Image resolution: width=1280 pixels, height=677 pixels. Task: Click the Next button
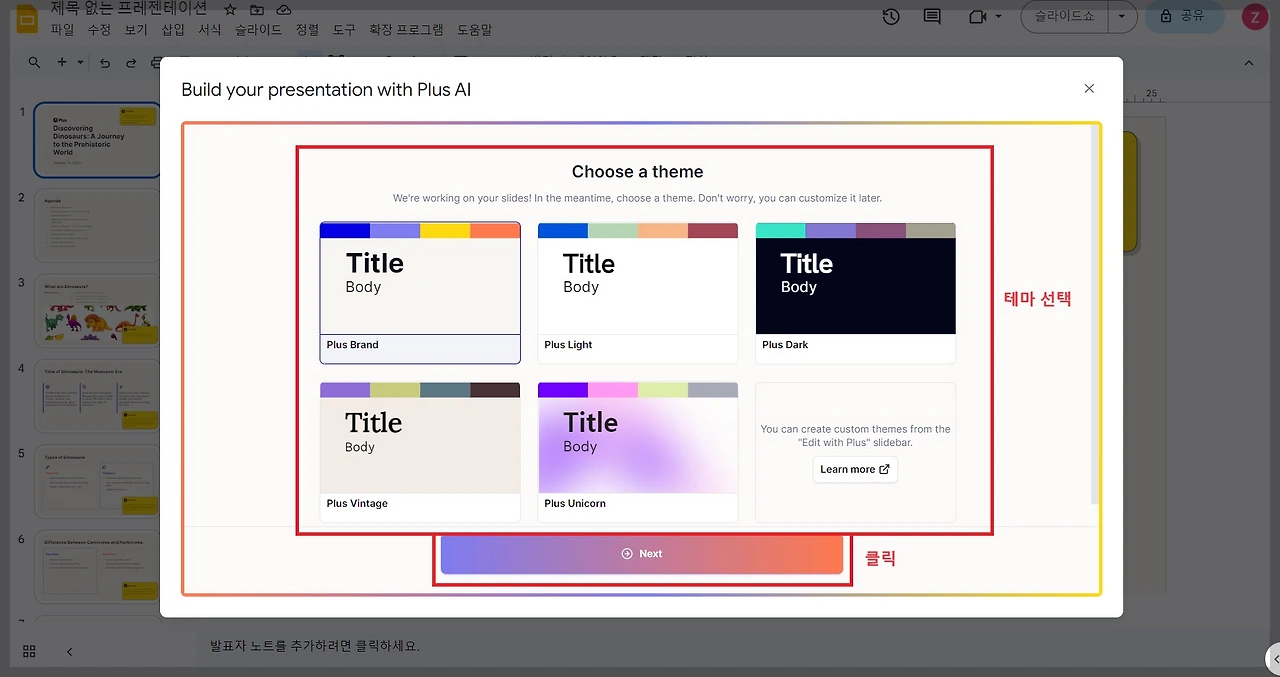click(x=642, y=554)
